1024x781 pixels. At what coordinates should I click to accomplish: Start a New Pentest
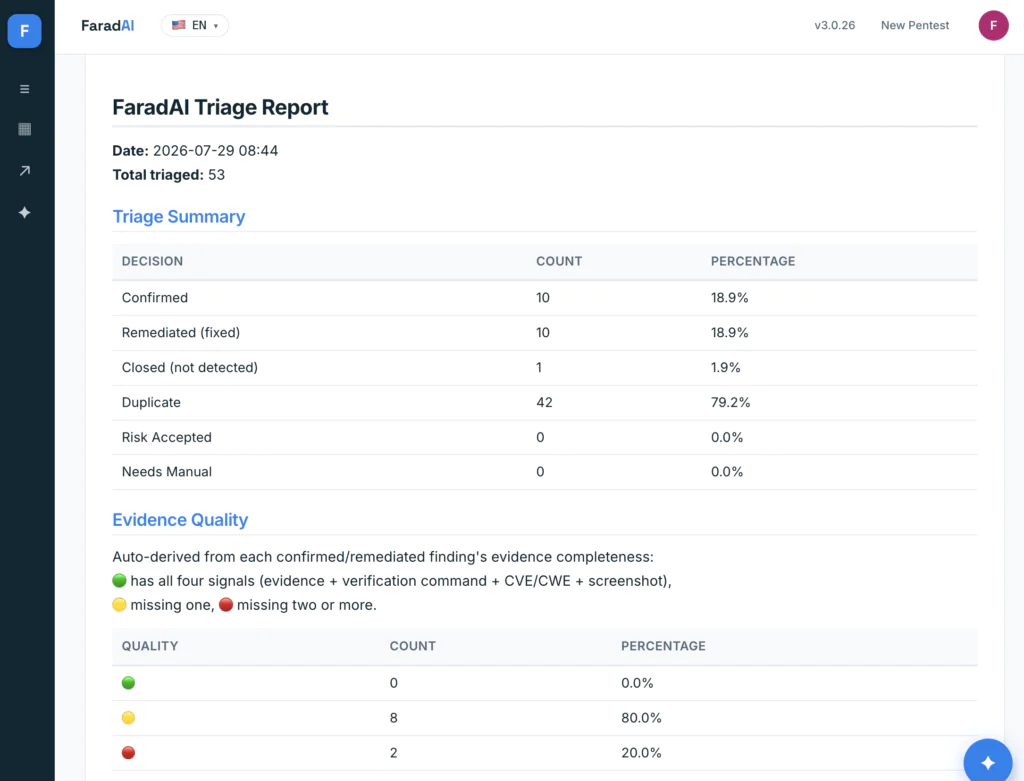(x=914, y=25)
